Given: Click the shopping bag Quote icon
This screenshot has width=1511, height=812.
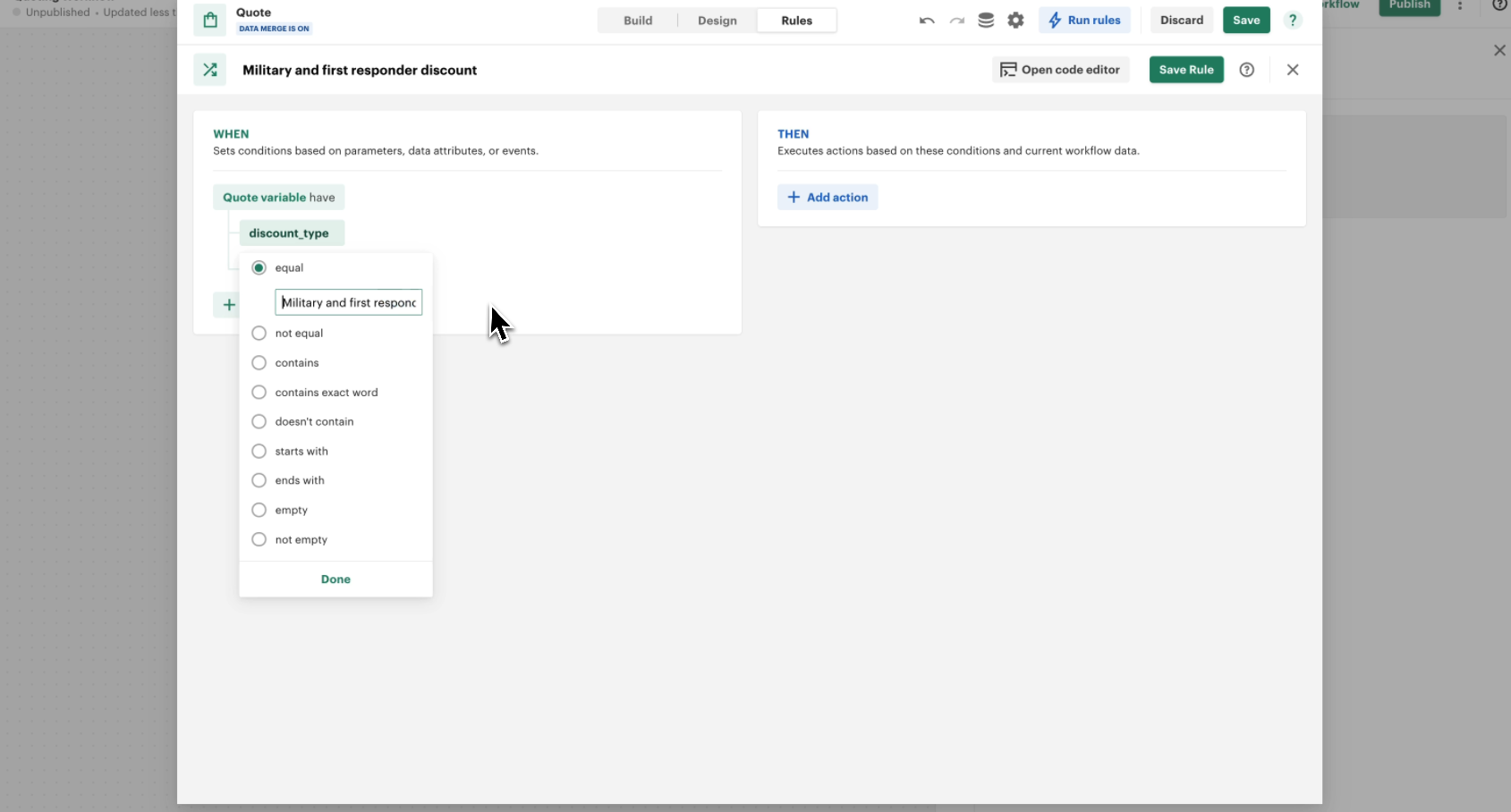Looking at the screenshot, I should (210, 21).
